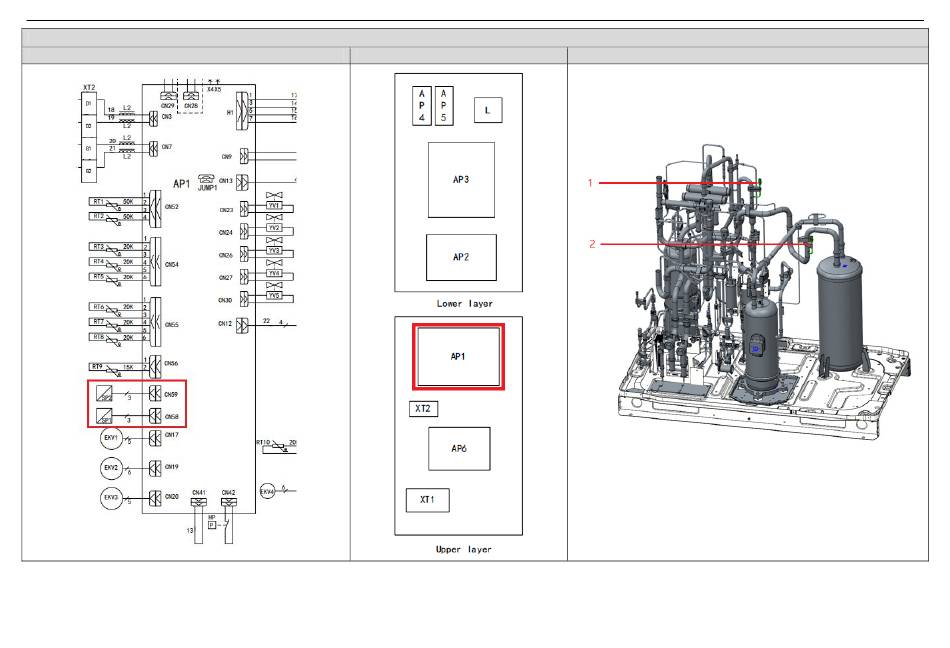950x648 pixels.
Task: Click the XT1 terminal block in Upper layer
Action: coord(427,500)
